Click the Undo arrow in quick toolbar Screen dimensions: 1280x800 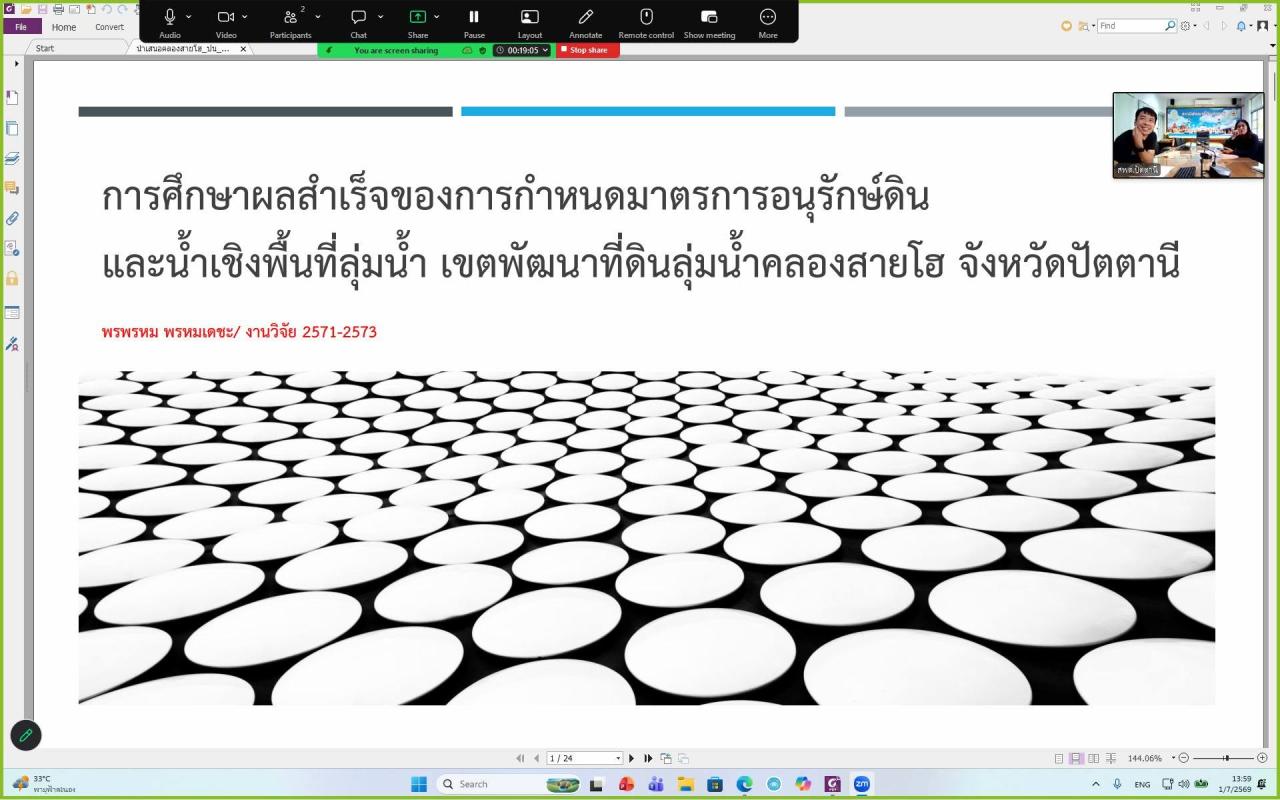(x=106, y=9)
